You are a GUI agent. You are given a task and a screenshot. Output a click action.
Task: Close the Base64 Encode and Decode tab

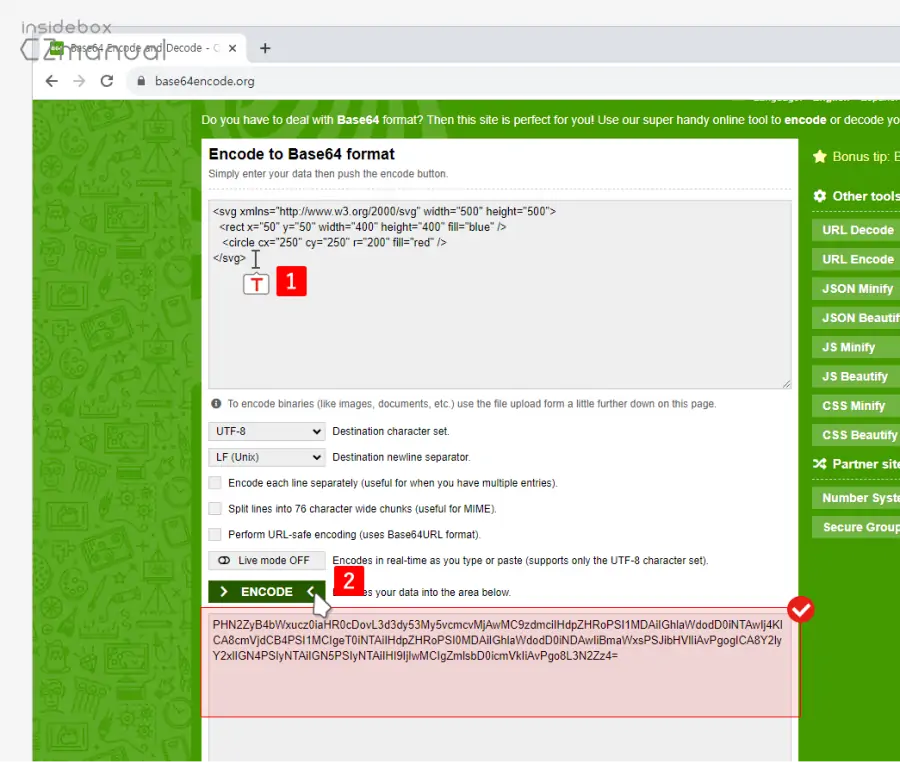click(x=232, y=48)
